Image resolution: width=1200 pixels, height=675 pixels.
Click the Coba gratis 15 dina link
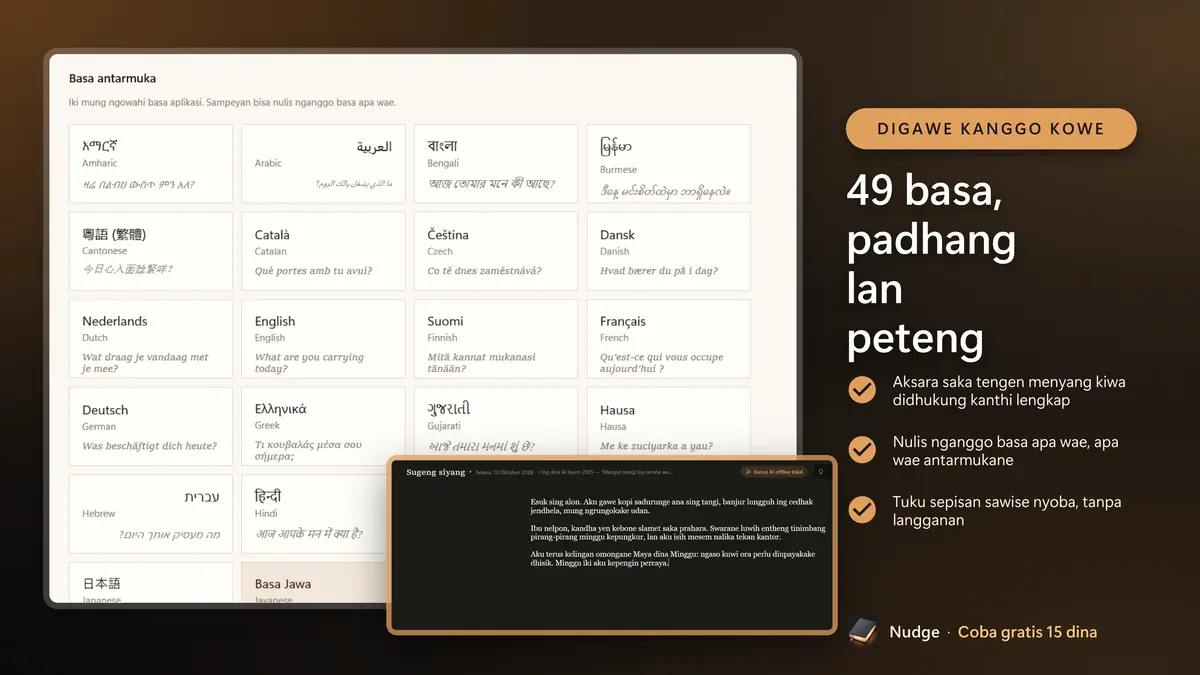pos(1027,632)
